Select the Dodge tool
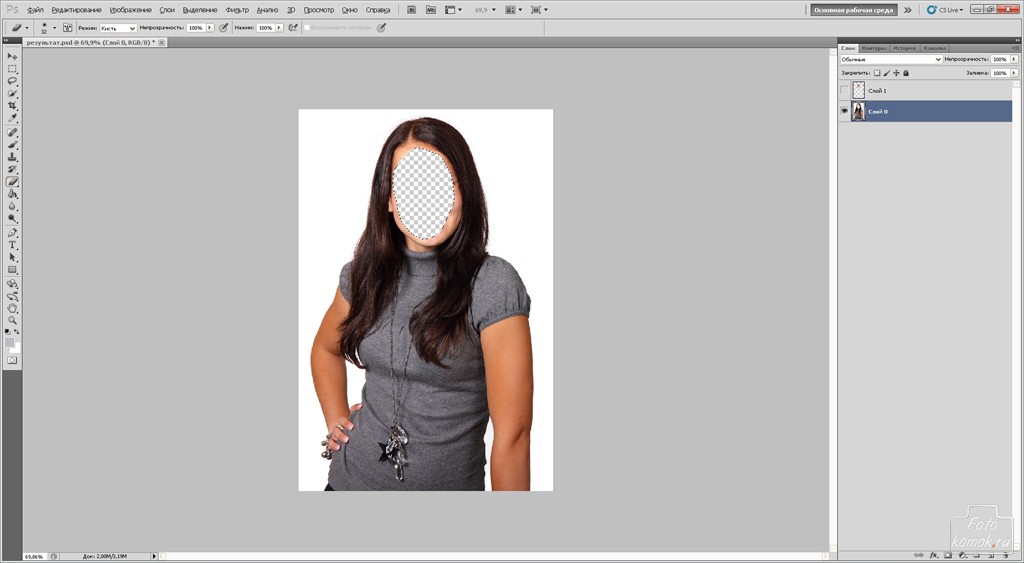This screenshot has width=1024, height=563. coord(12,219)
